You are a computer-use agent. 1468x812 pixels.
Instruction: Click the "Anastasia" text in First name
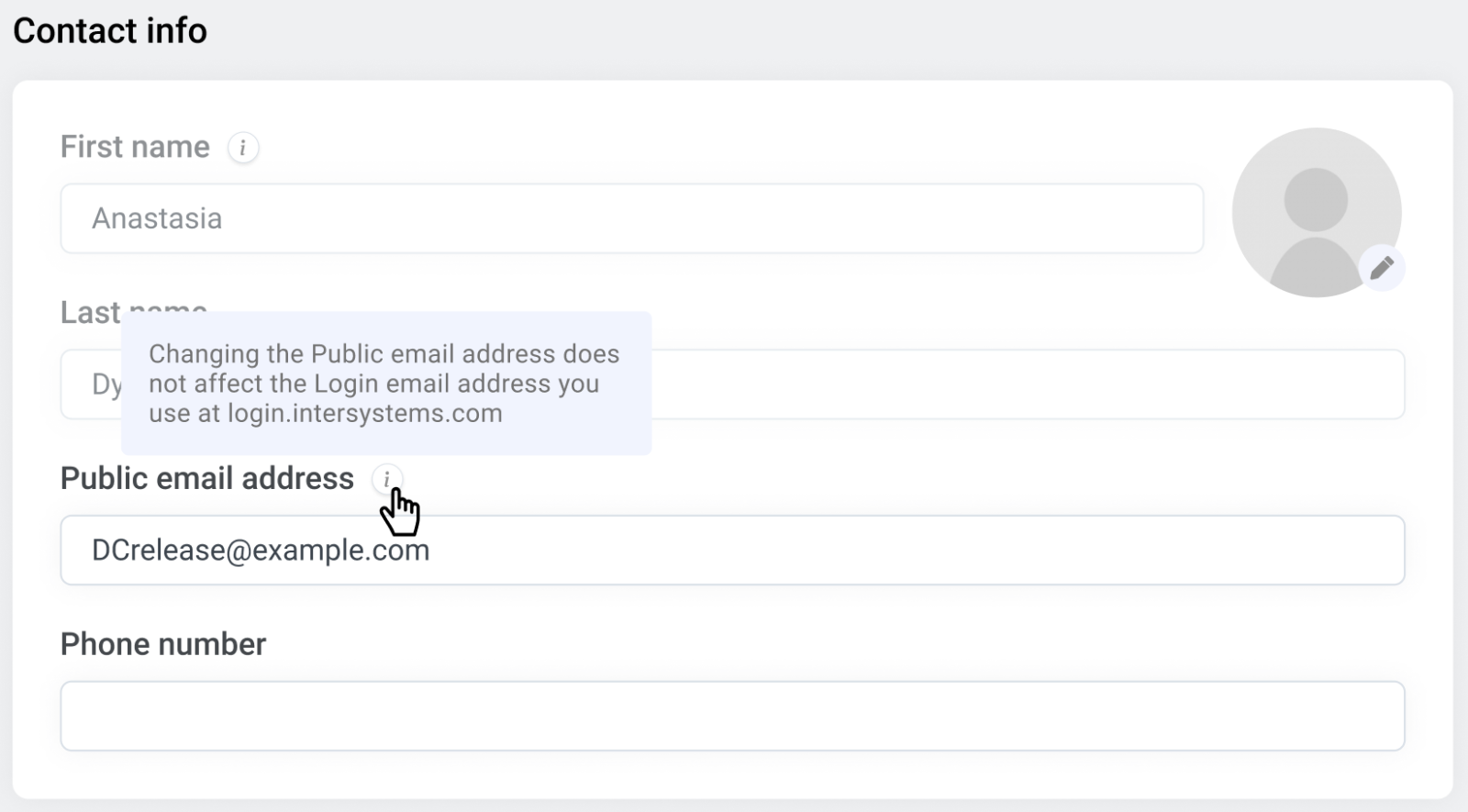[x=157, y=218]
